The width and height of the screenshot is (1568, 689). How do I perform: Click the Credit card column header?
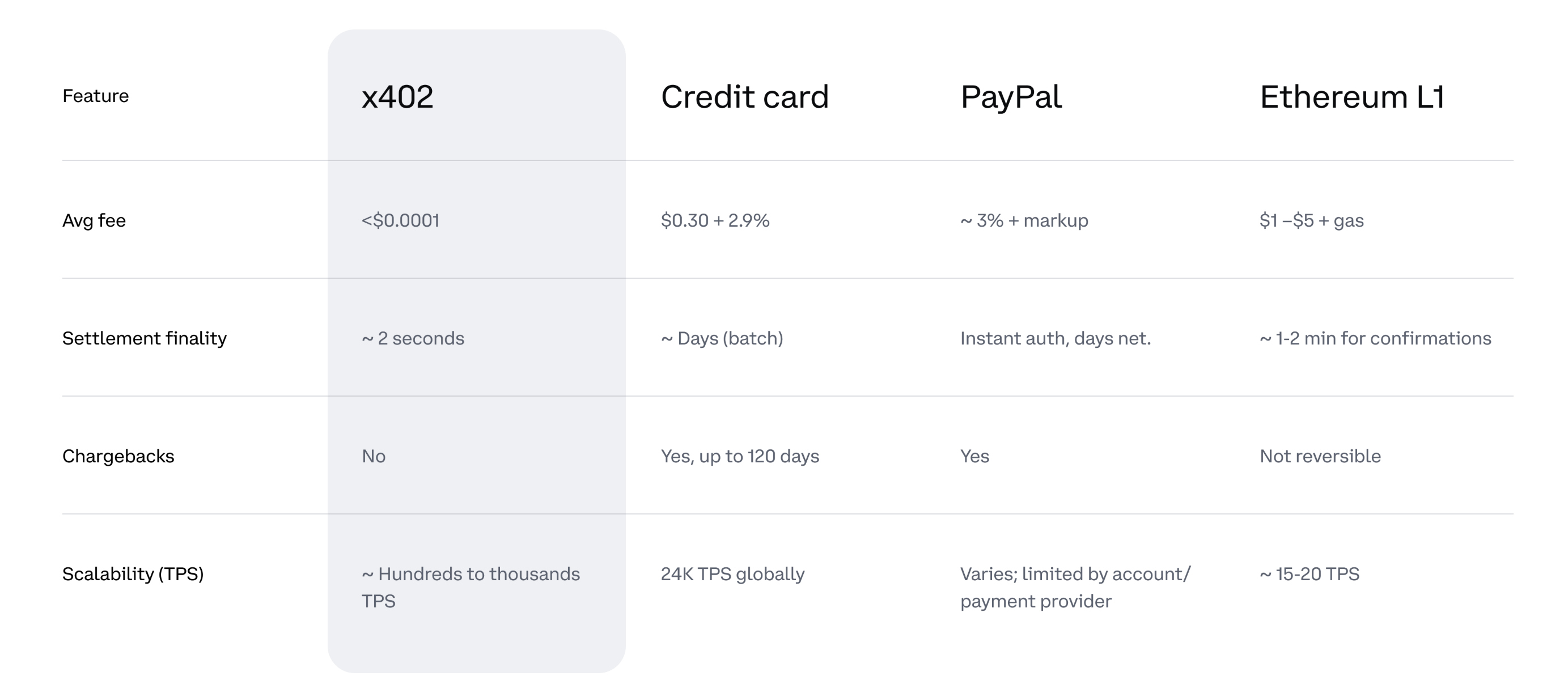point(744,97)
